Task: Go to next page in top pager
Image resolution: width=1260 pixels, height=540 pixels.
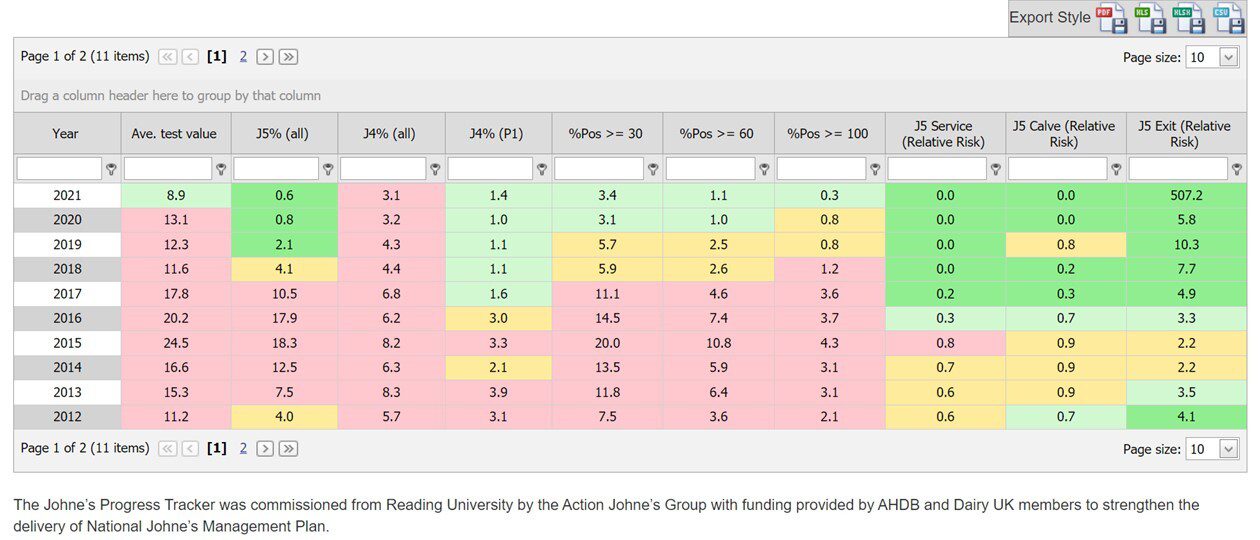Action: (265, 57)
